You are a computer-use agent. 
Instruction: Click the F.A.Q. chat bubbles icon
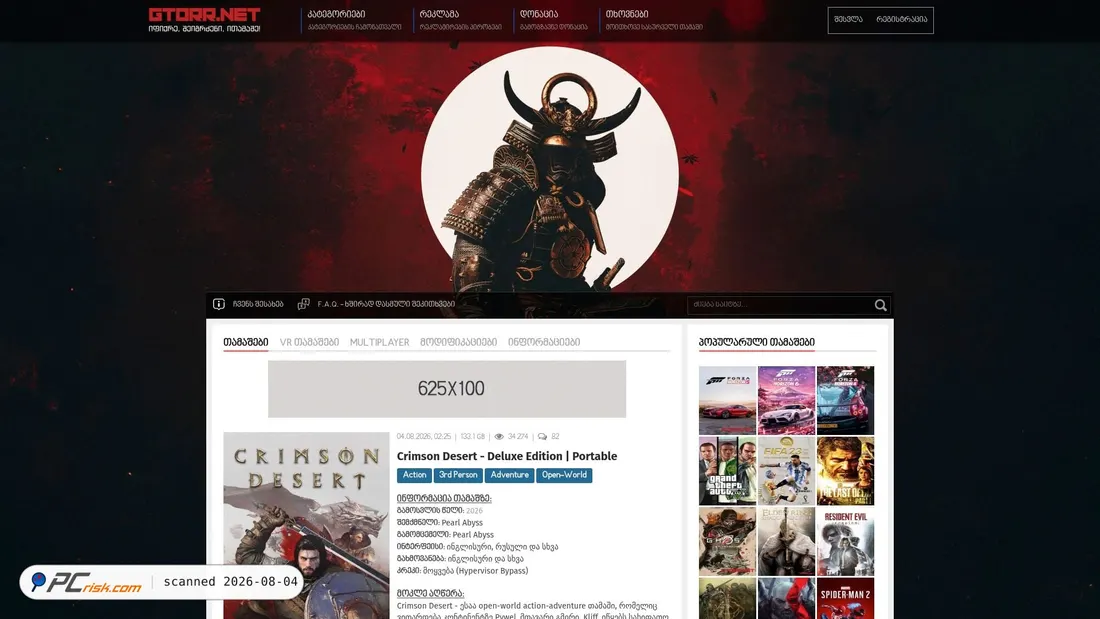tap(303, 304)
